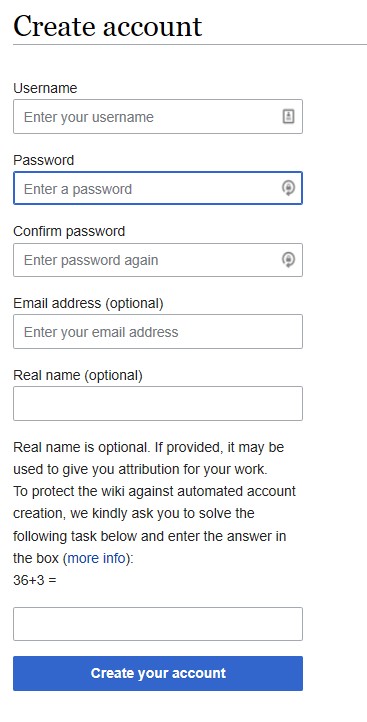The height and width of the screenshot is (722, 367).
Task: Click the 'Email address (optional)' label
Action: pyautogui.click(x=88, y=303)
